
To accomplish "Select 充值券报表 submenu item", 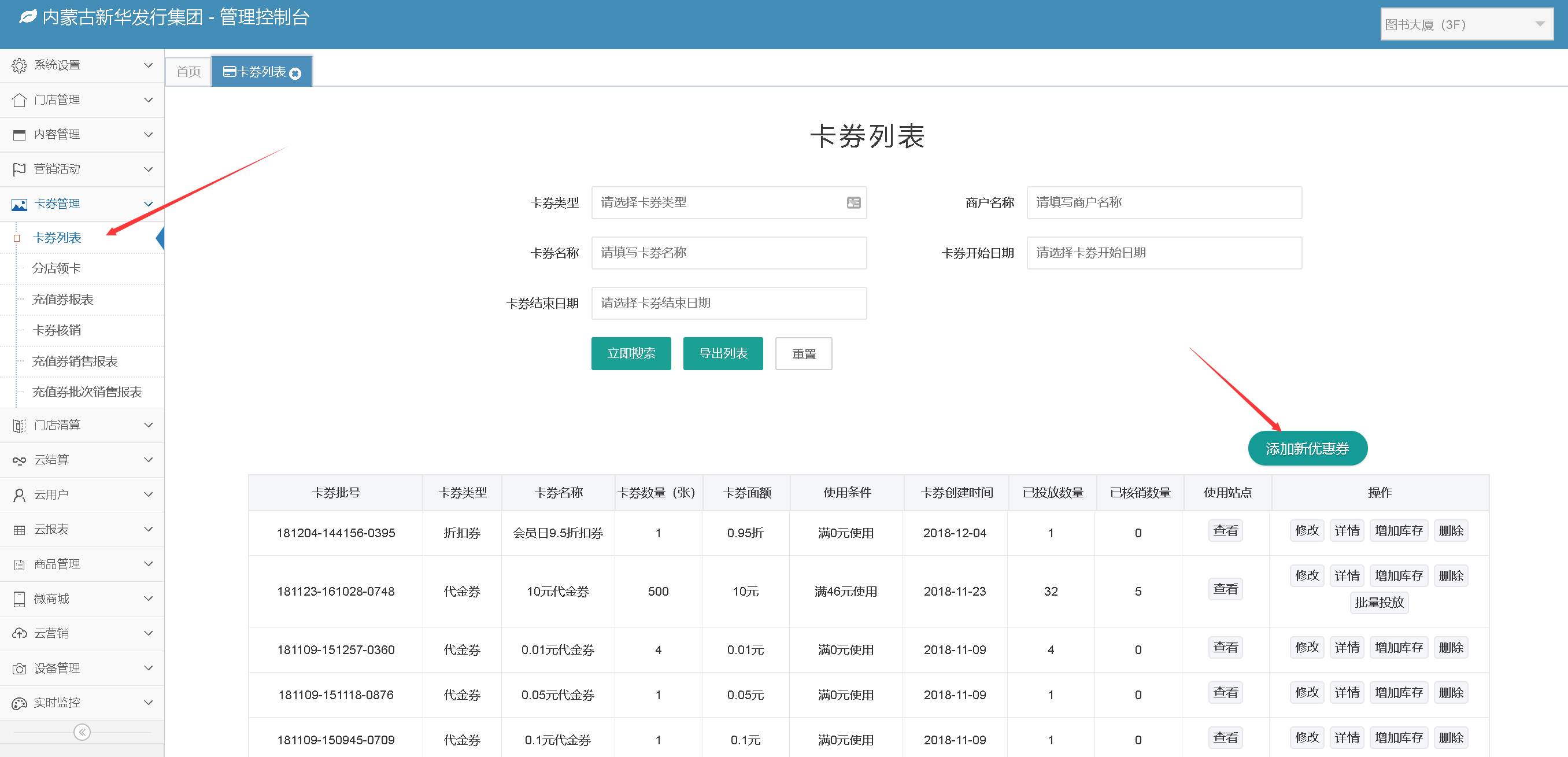I will pos(62,299).
